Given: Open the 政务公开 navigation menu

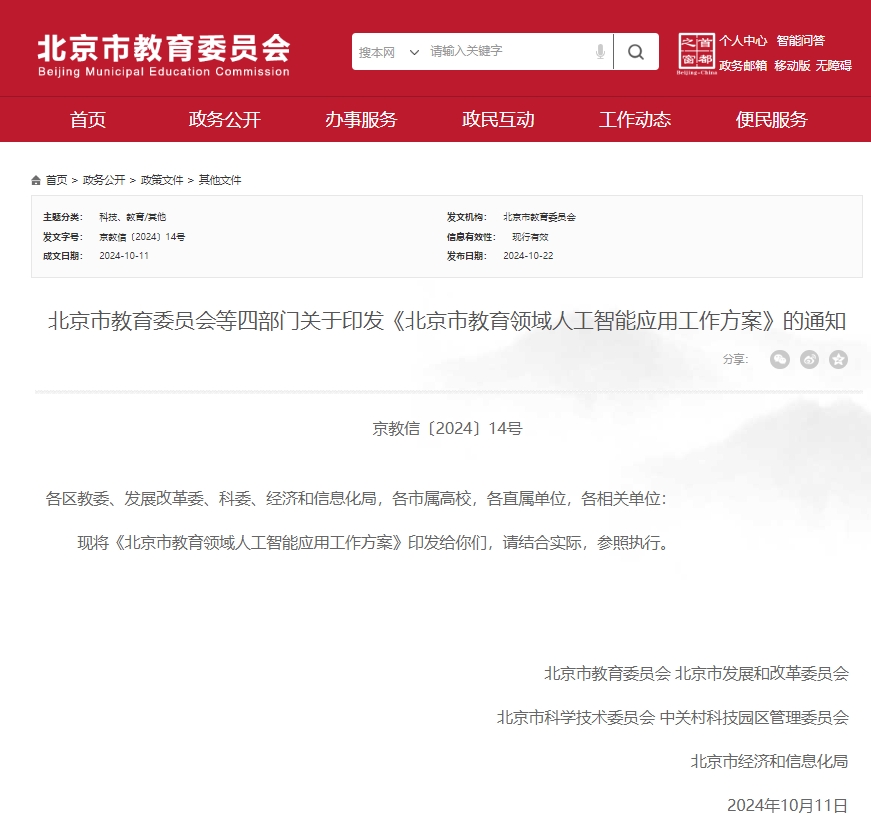Looking at the screenshot, I should 225,120.
